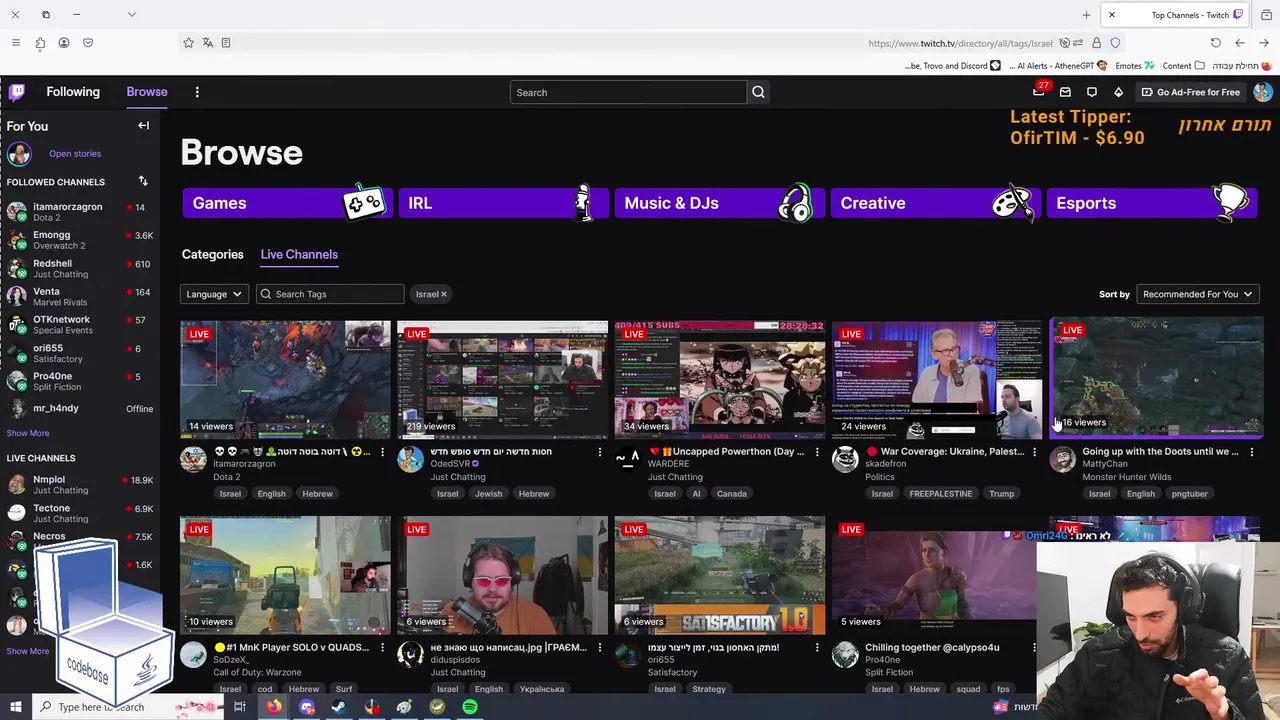Open options menu for MattyChan stream
The height and width of the screenshot is (720, 1280).
(1251, 452)
